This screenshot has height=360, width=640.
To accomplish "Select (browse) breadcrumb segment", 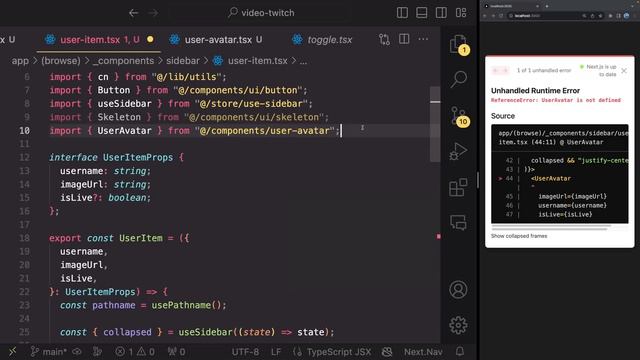I will (61, 61).
